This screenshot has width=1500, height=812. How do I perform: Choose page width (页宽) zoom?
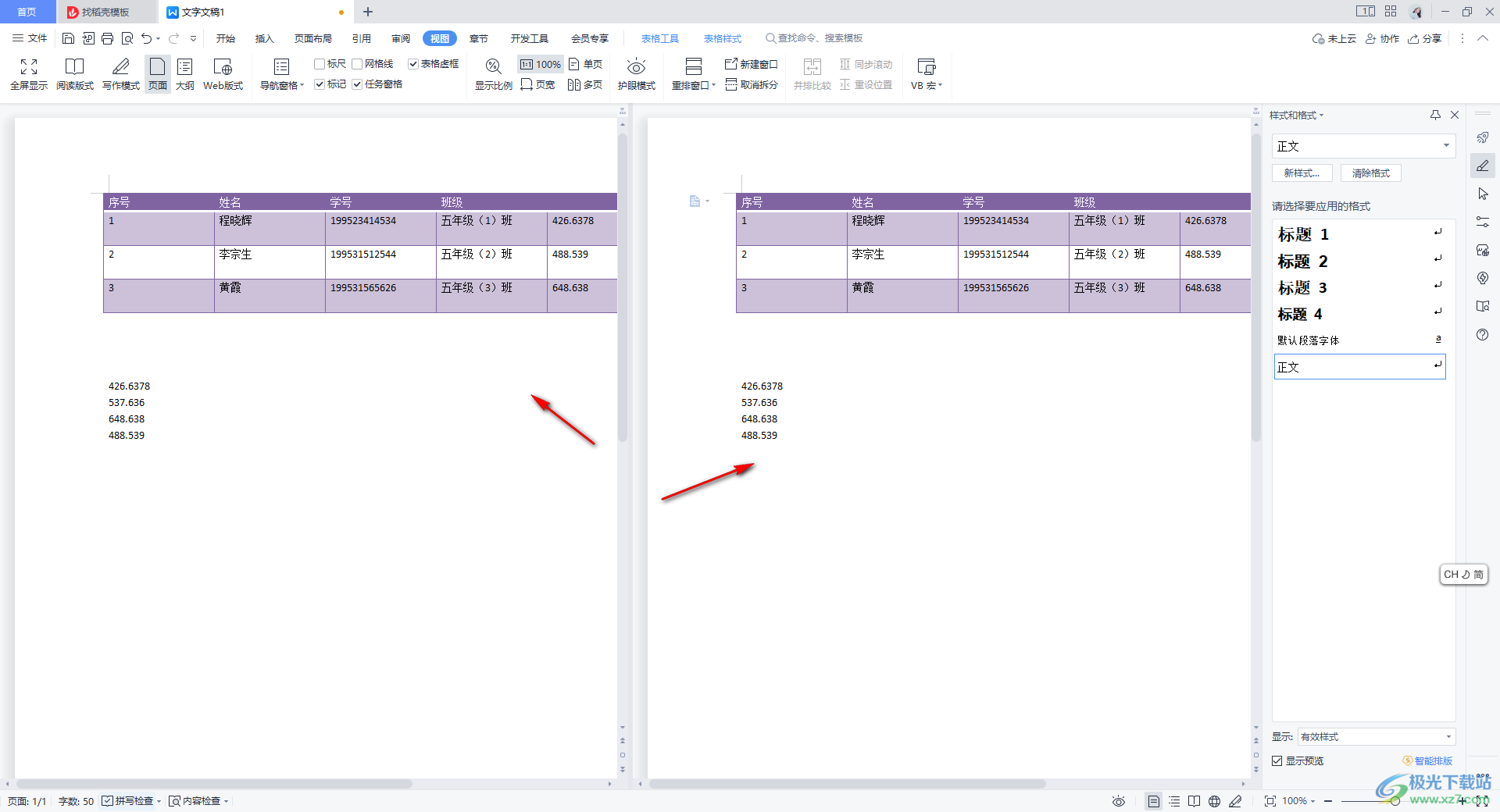coord(538,84)
